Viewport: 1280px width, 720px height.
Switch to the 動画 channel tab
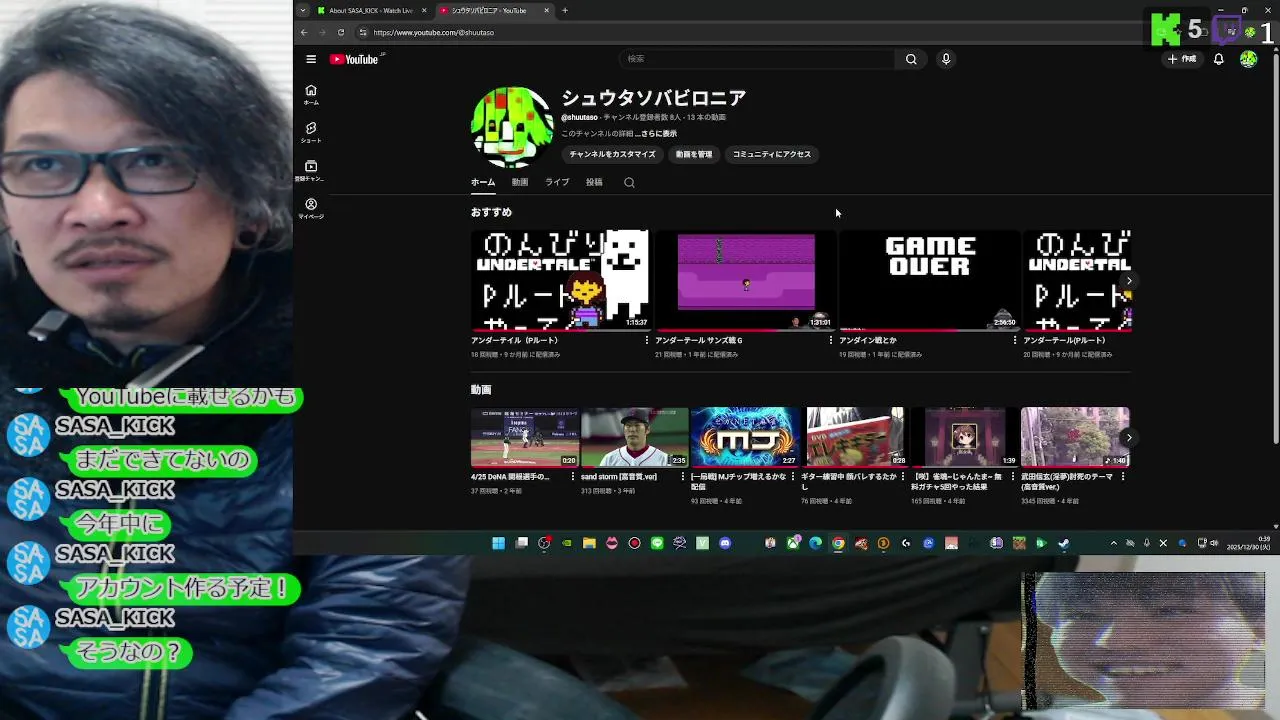point(520,182)
